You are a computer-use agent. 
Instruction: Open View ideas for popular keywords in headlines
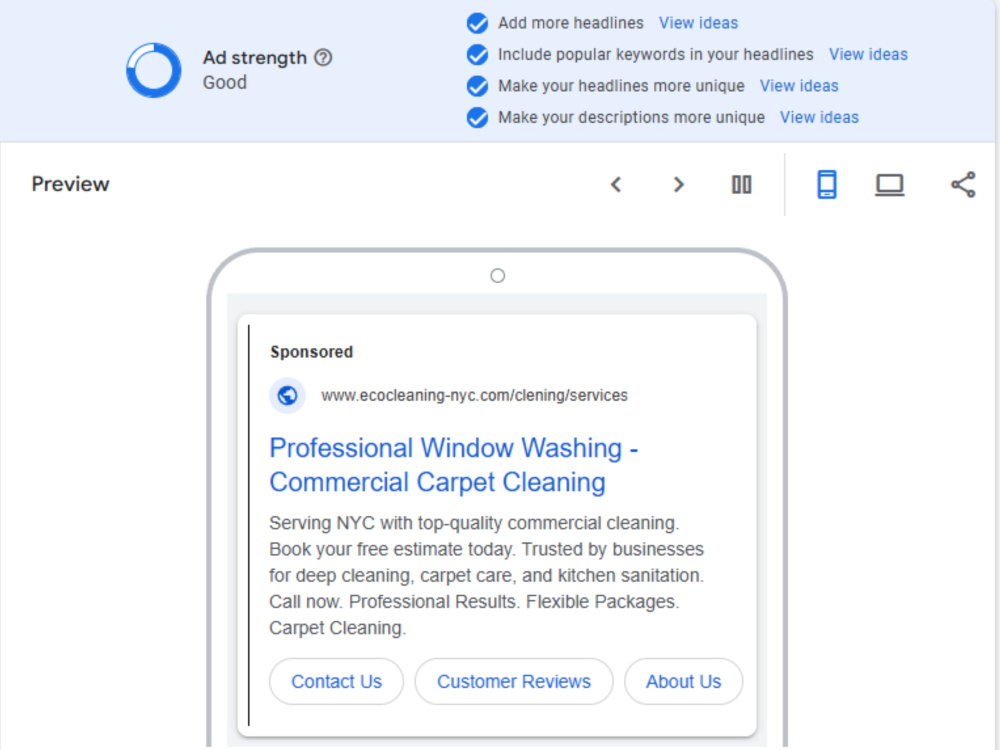pyautogui.click(x=868, y=54)
